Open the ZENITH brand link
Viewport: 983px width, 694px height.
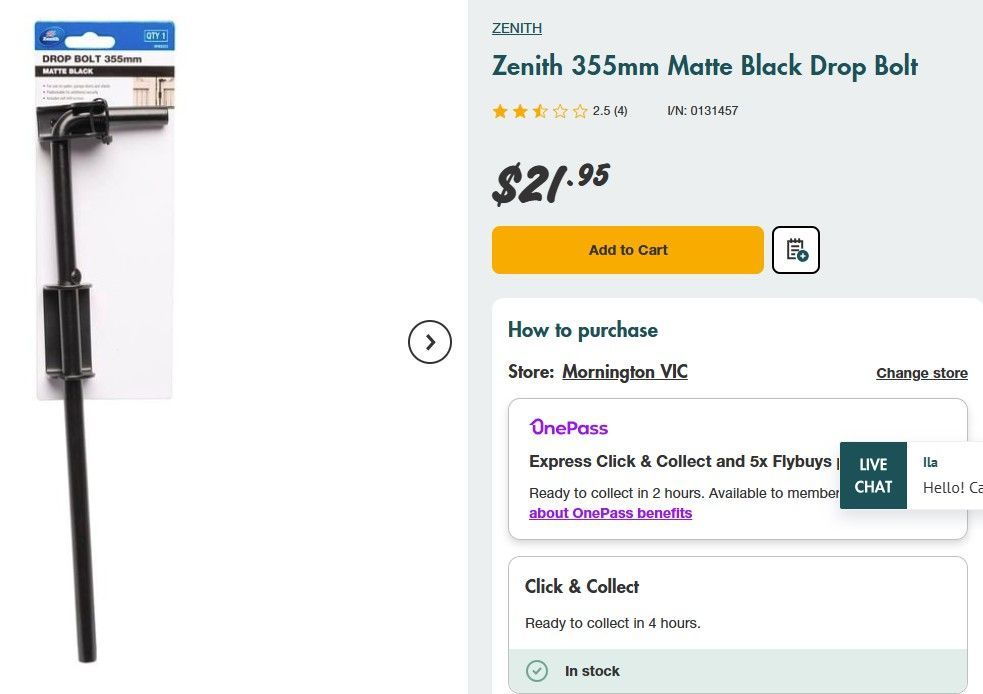tap(517, 28)
